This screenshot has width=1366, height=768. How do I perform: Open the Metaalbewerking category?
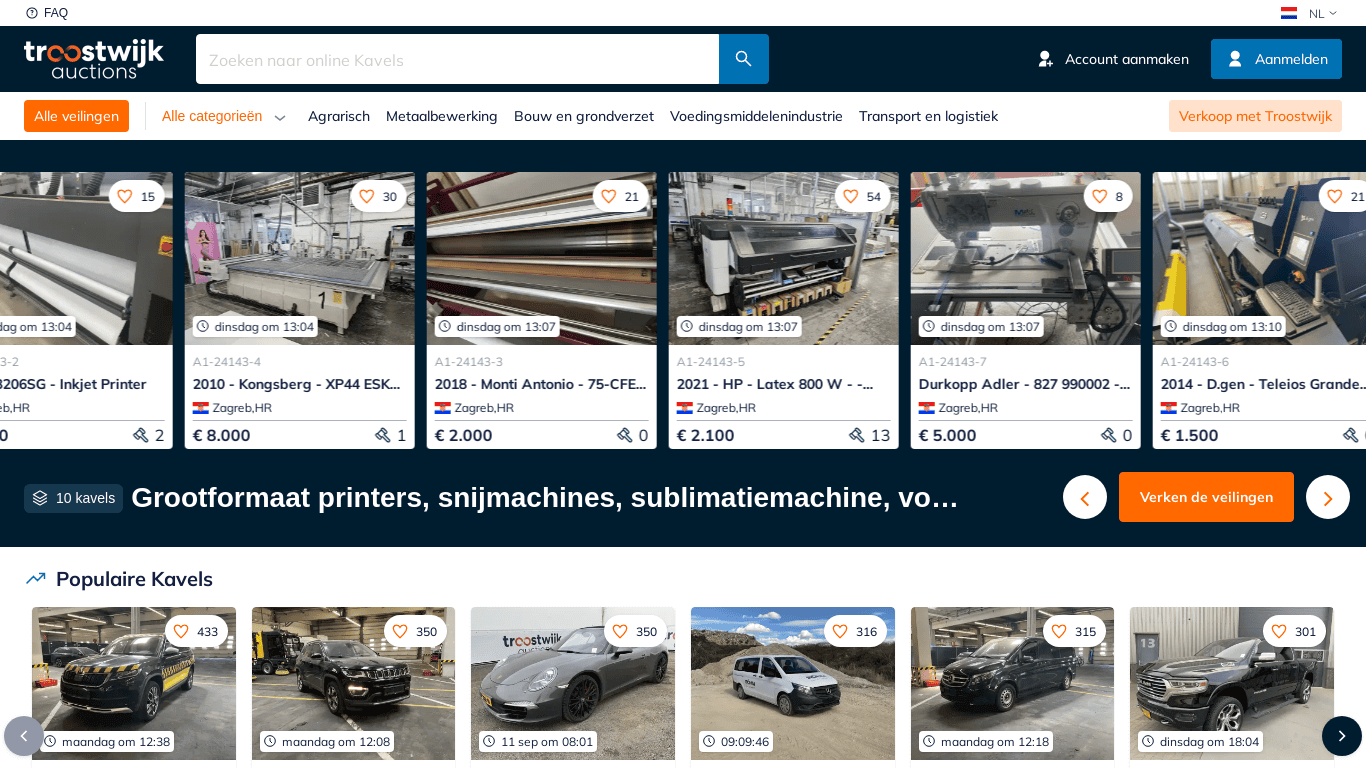pyautogui.click(x=442, y=116)
